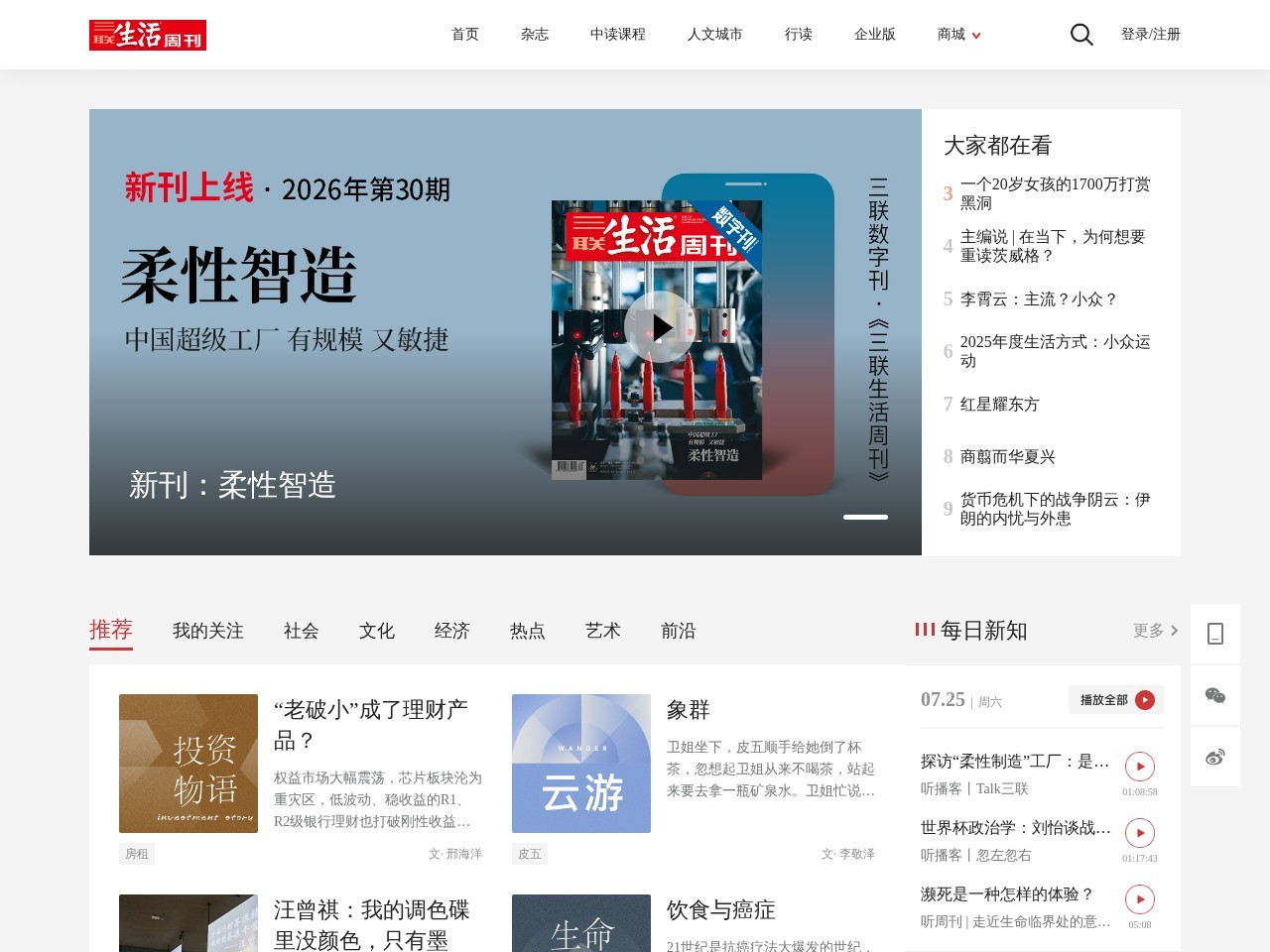
Task: Click 听播客丨Talk三联 label
Action: click(x=974, y=789)
